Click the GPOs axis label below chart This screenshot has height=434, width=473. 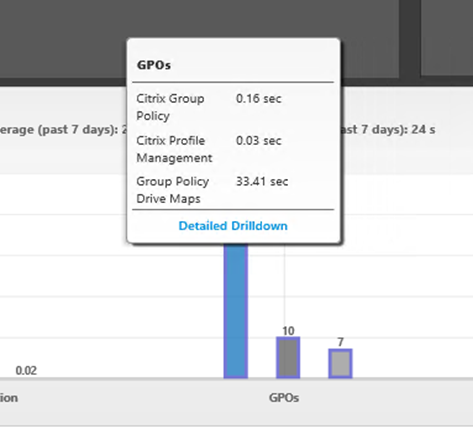(284, 398)
